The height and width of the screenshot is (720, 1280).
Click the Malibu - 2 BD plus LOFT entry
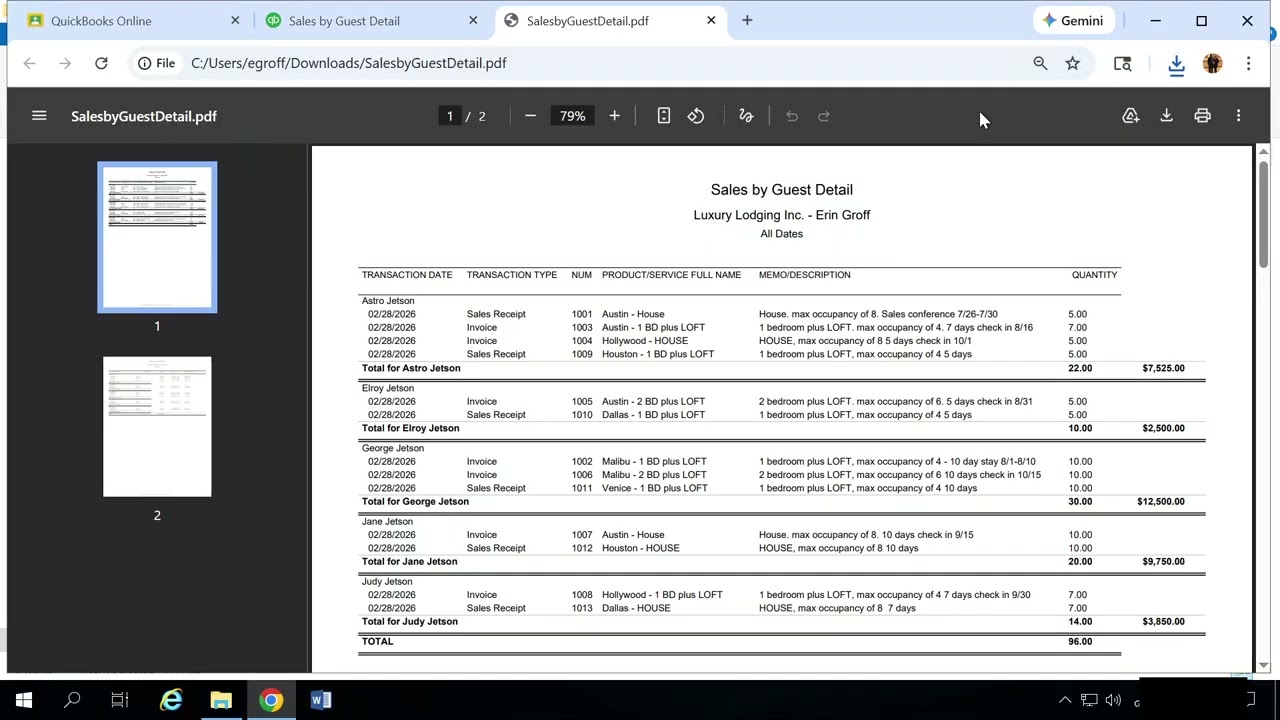(x=654, y=475)
